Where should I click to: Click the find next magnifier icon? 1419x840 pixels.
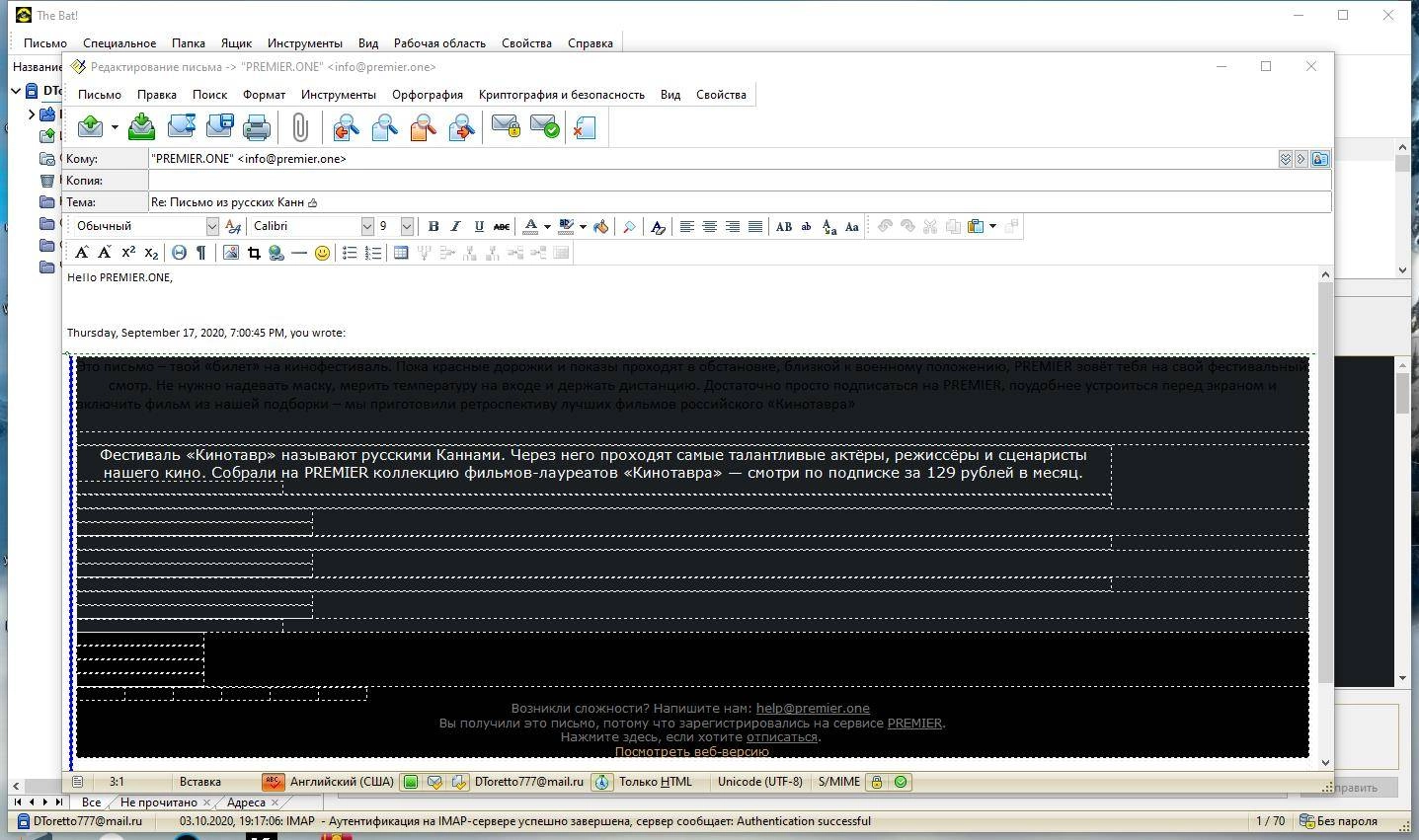pos(461,126)
